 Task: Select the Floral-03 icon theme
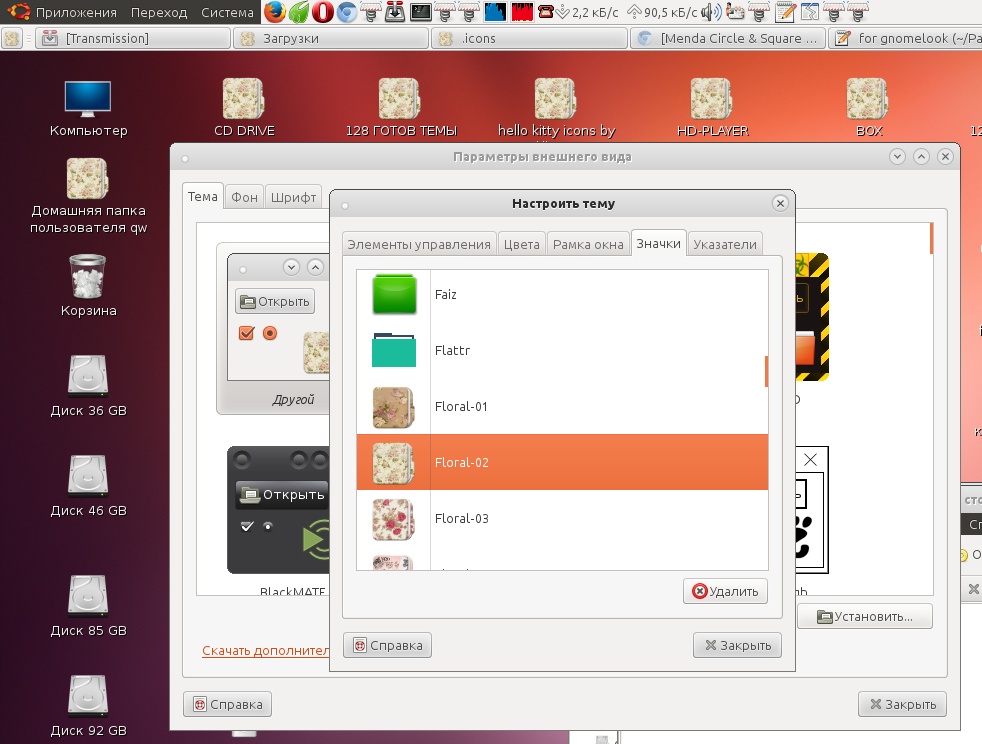click(x=562, y=519)
